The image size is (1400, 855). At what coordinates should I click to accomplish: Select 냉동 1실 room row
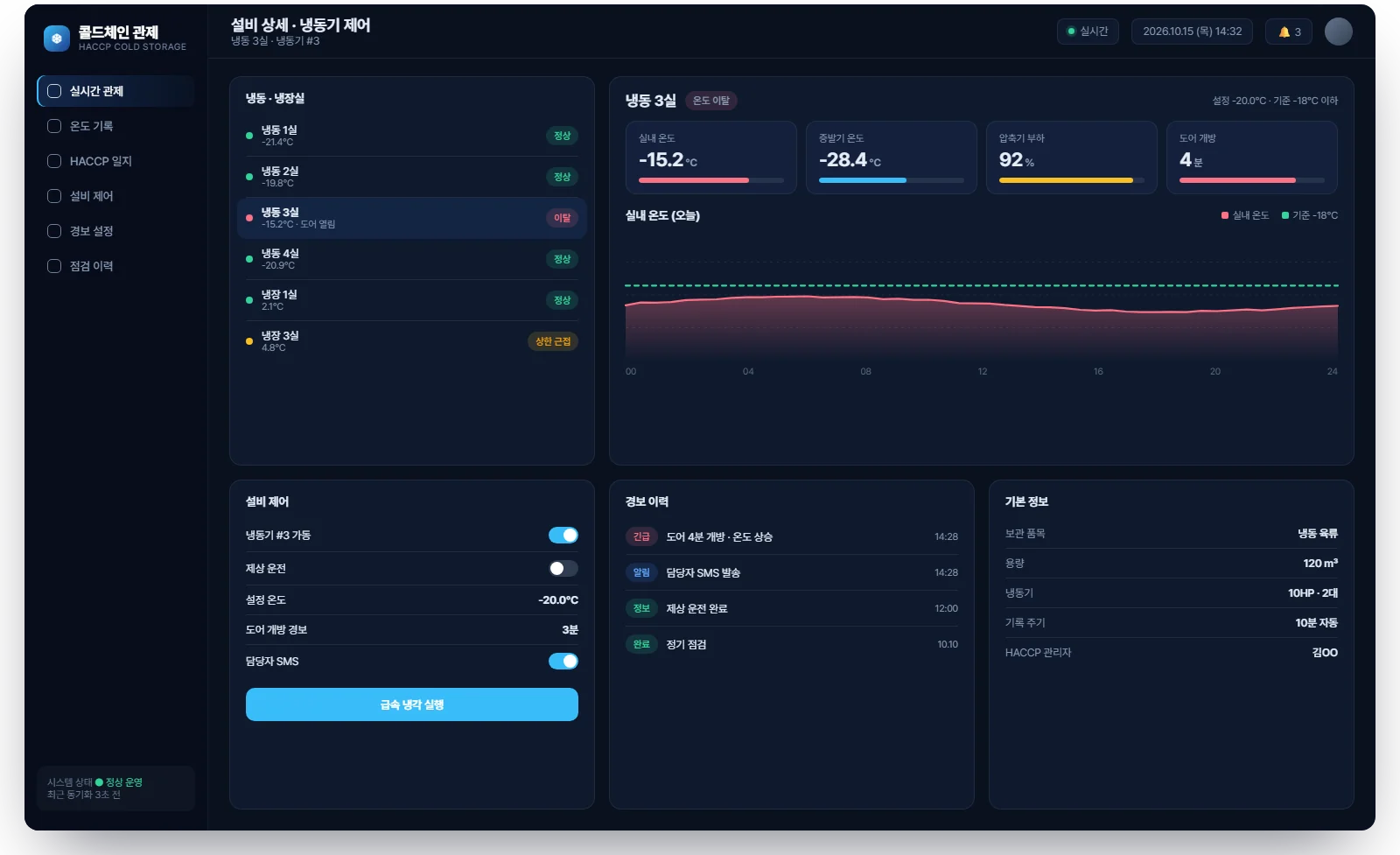412,136
